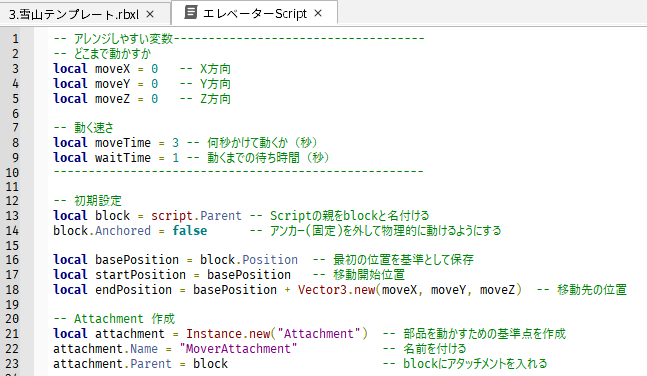Click line number 10 in gutter
647x376 pixels.
(12, 173)
